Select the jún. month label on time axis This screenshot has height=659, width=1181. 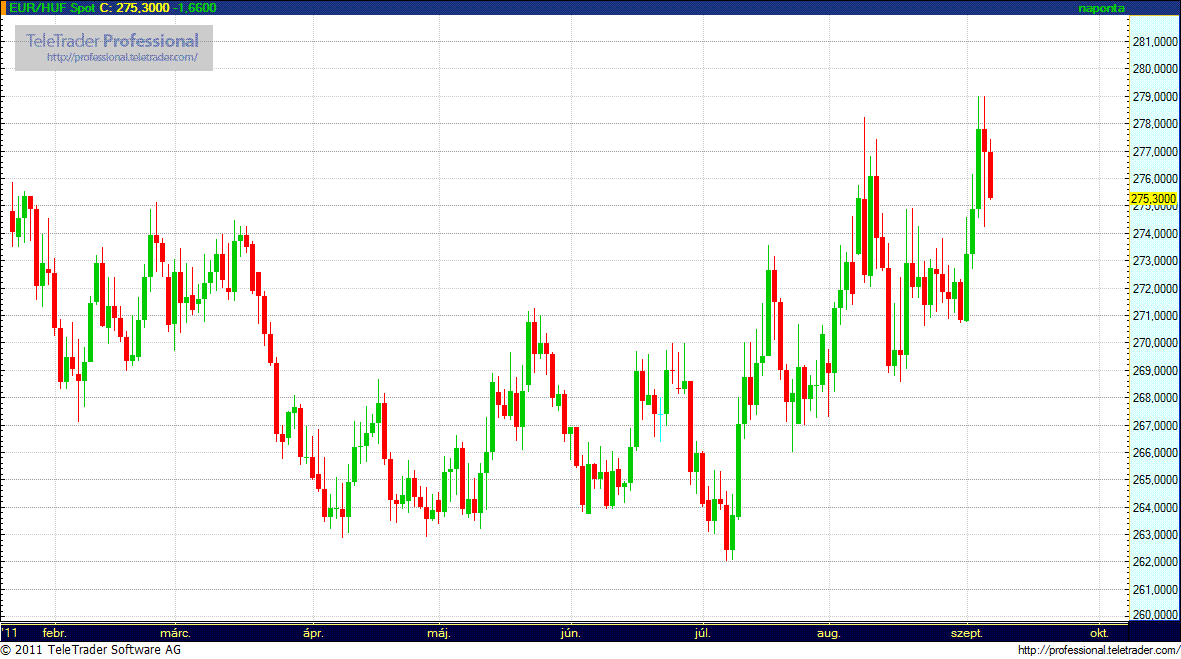click(x=571, y=633)
